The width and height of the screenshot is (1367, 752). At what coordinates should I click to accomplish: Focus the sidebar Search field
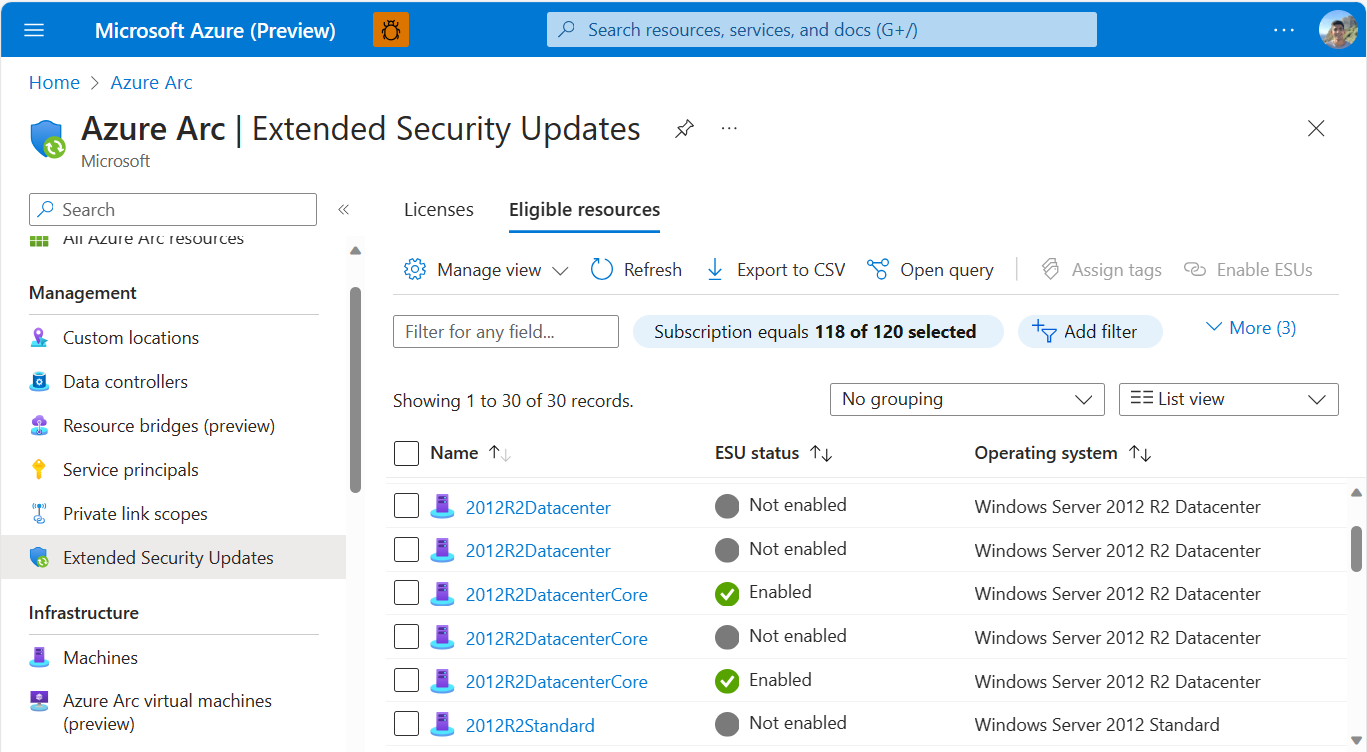pyautogui.click(x=173, y=210)
